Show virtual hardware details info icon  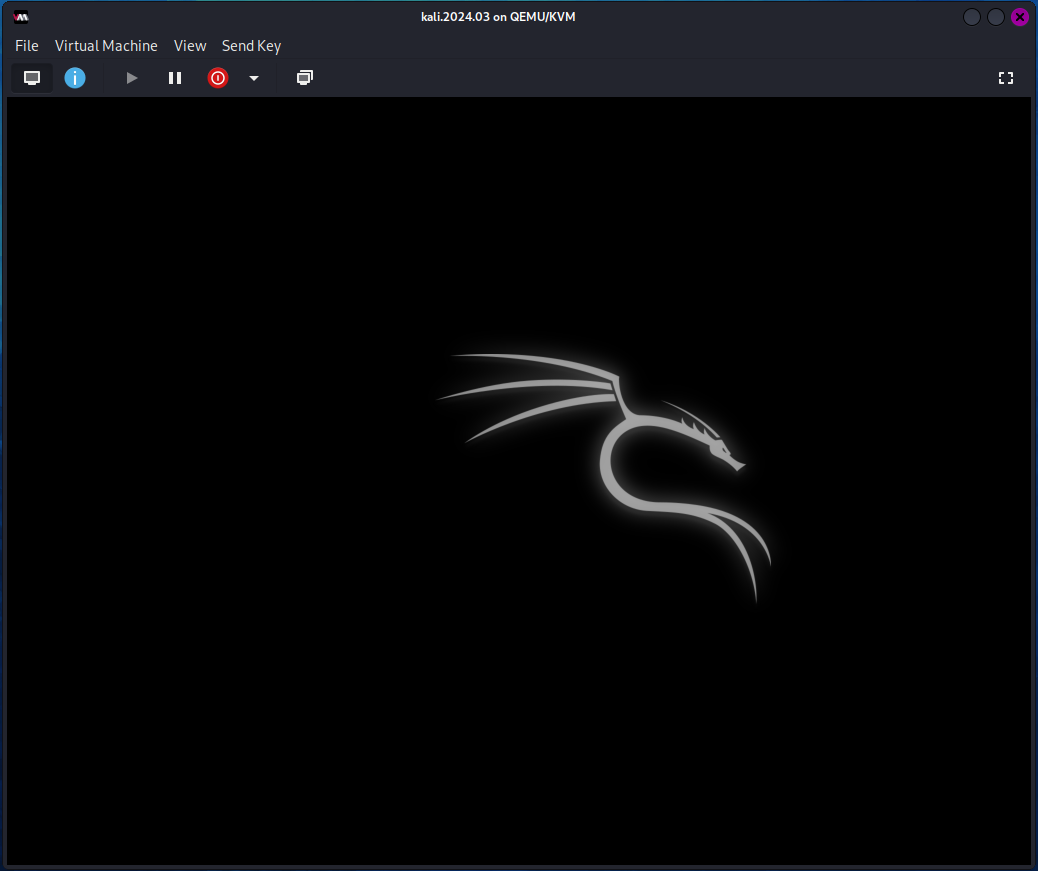point(75,78)
